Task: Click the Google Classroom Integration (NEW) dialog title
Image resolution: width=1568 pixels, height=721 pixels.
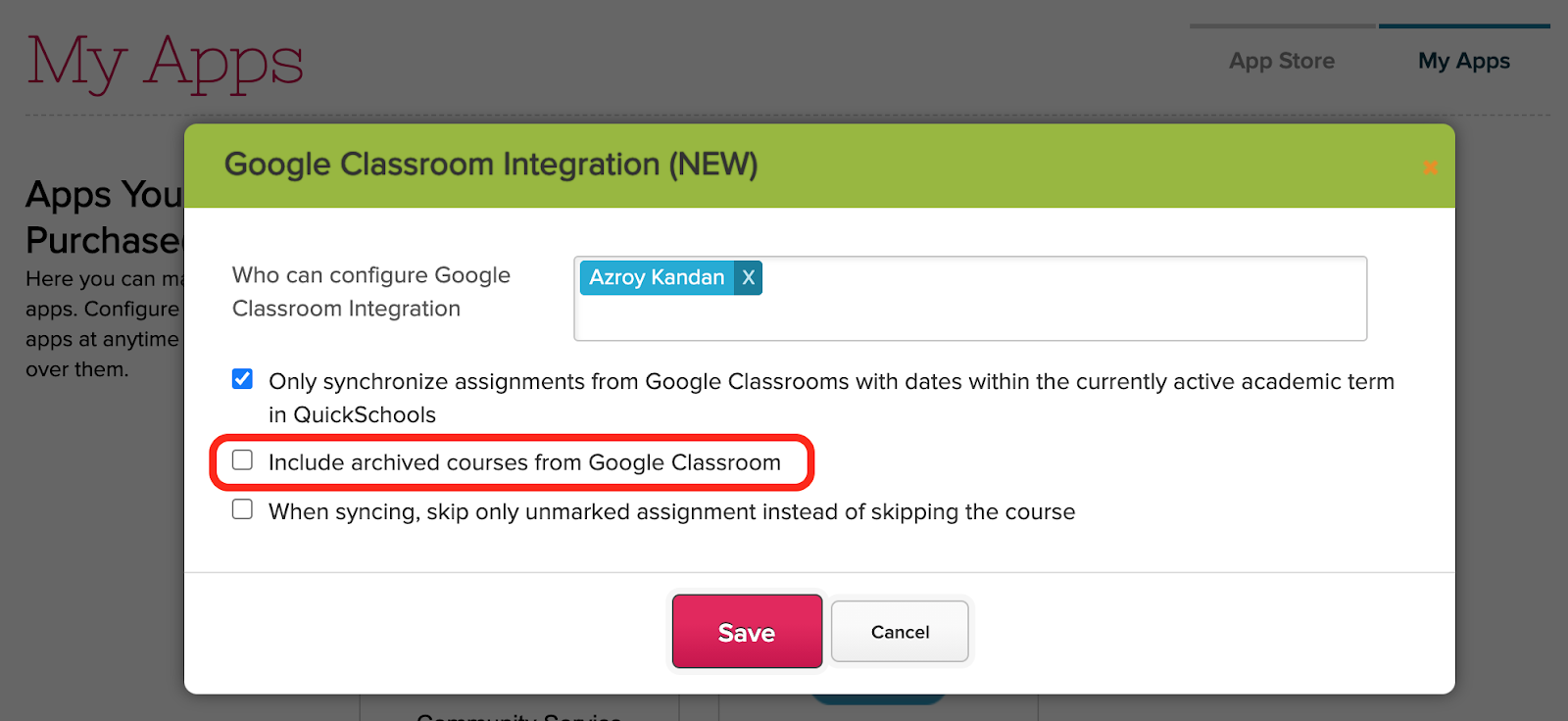Action: pos(491,165)
